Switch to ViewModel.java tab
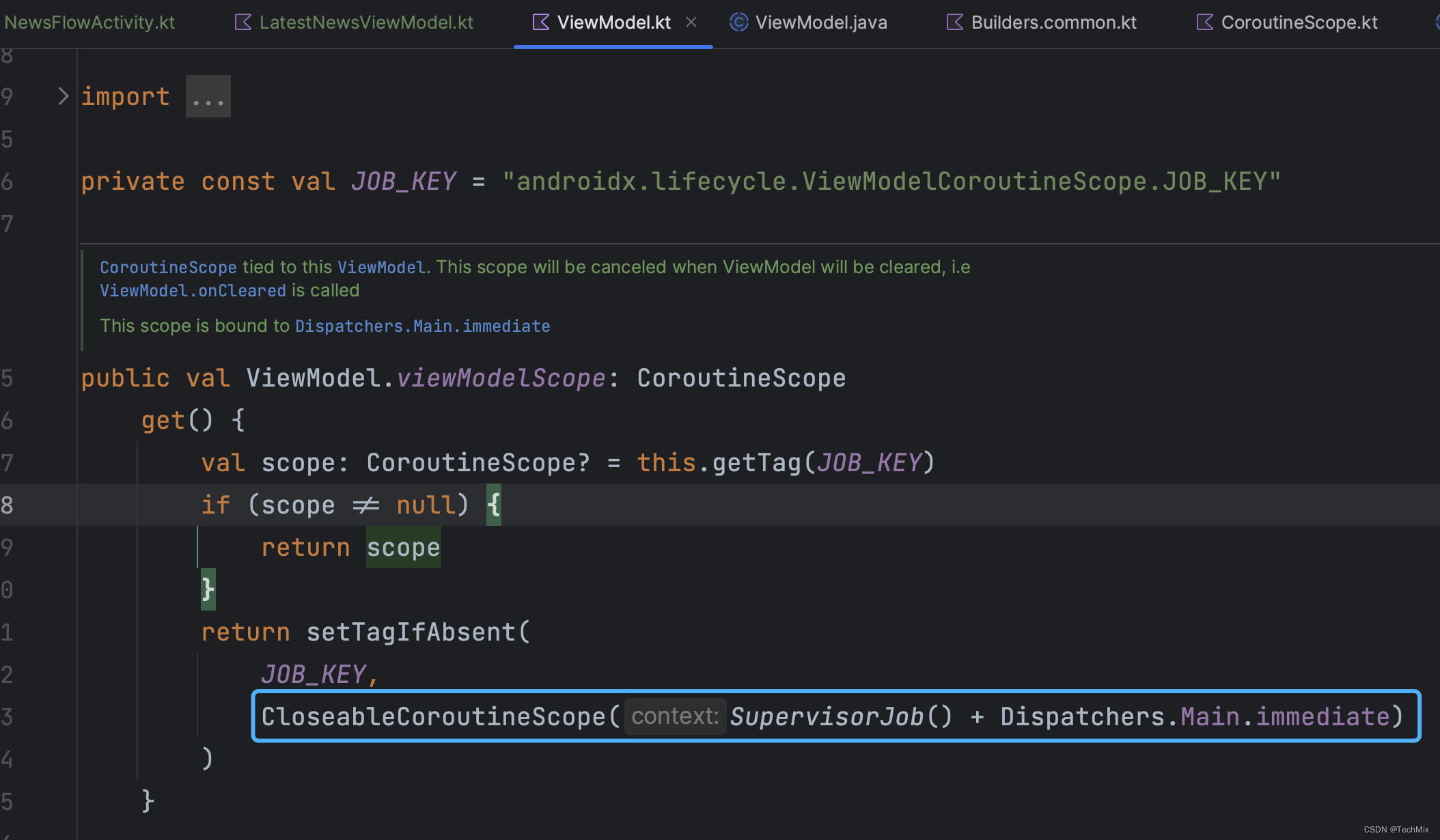Viewport: 1440px width, 840px height. [x=821, y=23]
